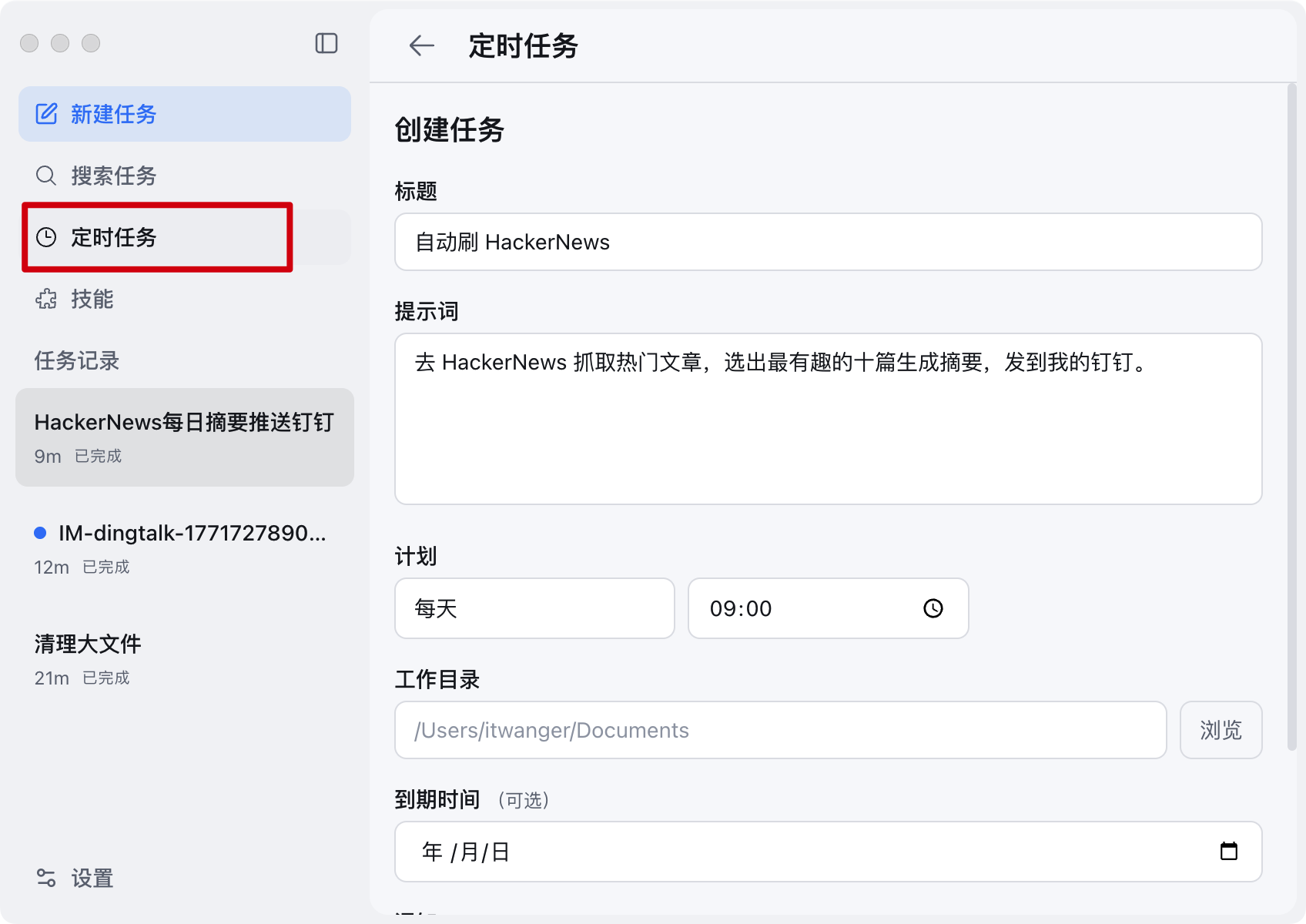Viewport: 1306px width, 924px height.
Task: Open the calendar date picker icon
Action: click(x=1228, y=851)
